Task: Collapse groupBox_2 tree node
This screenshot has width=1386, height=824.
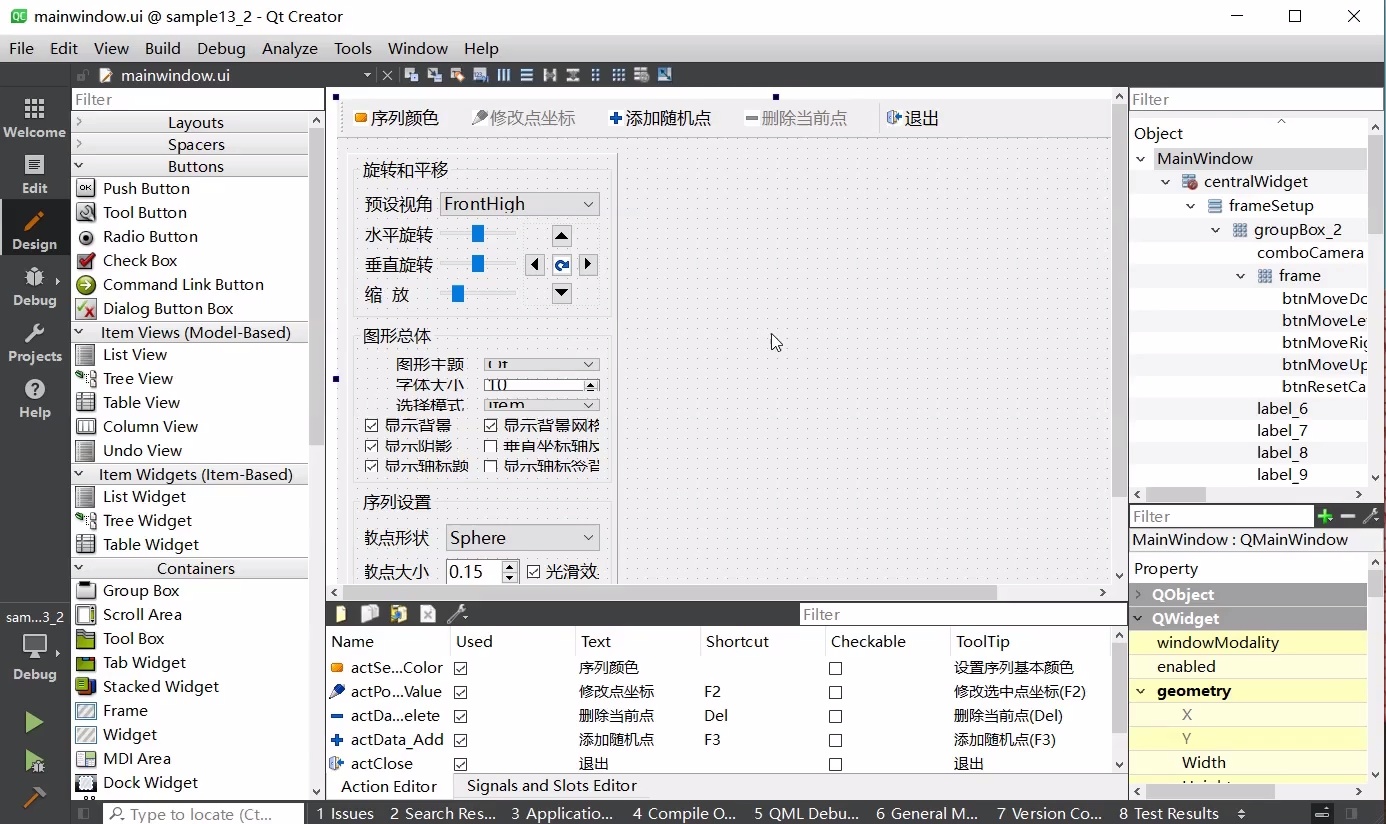Action: pyautogui.click(x=1216, y=230)
